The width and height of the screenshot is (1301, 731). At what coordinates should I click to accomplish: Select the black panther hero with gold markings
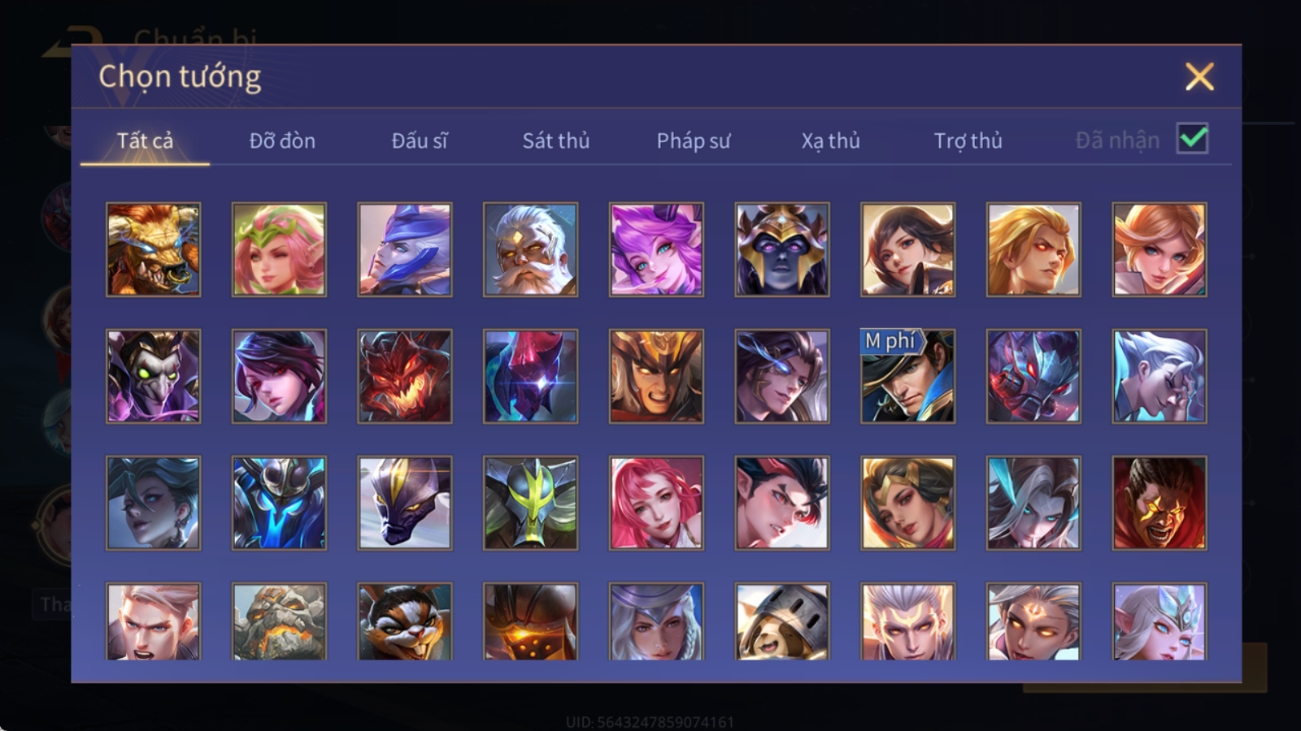[x=405, y=503]
